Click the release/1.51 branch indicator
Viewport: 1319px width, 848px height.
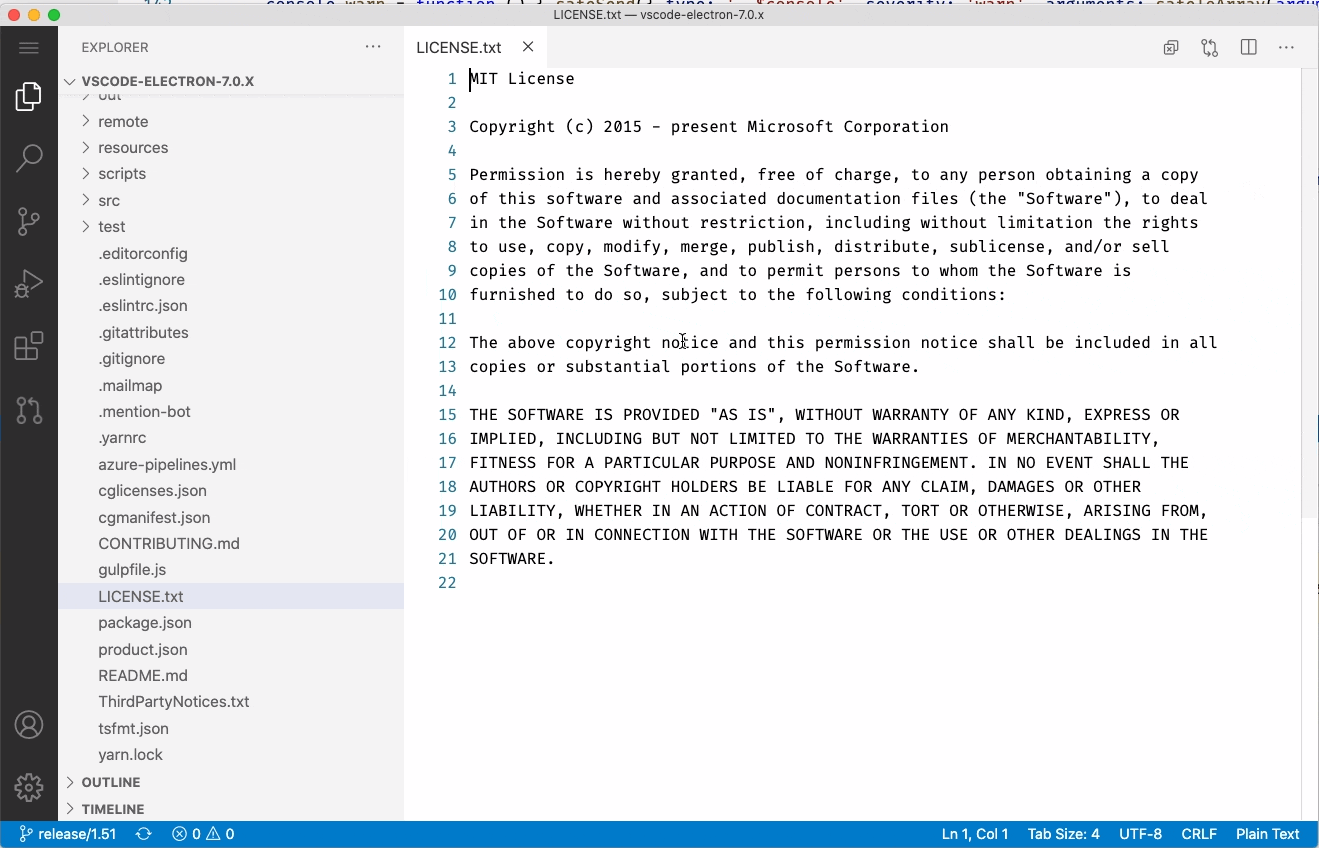coord(67,833)
